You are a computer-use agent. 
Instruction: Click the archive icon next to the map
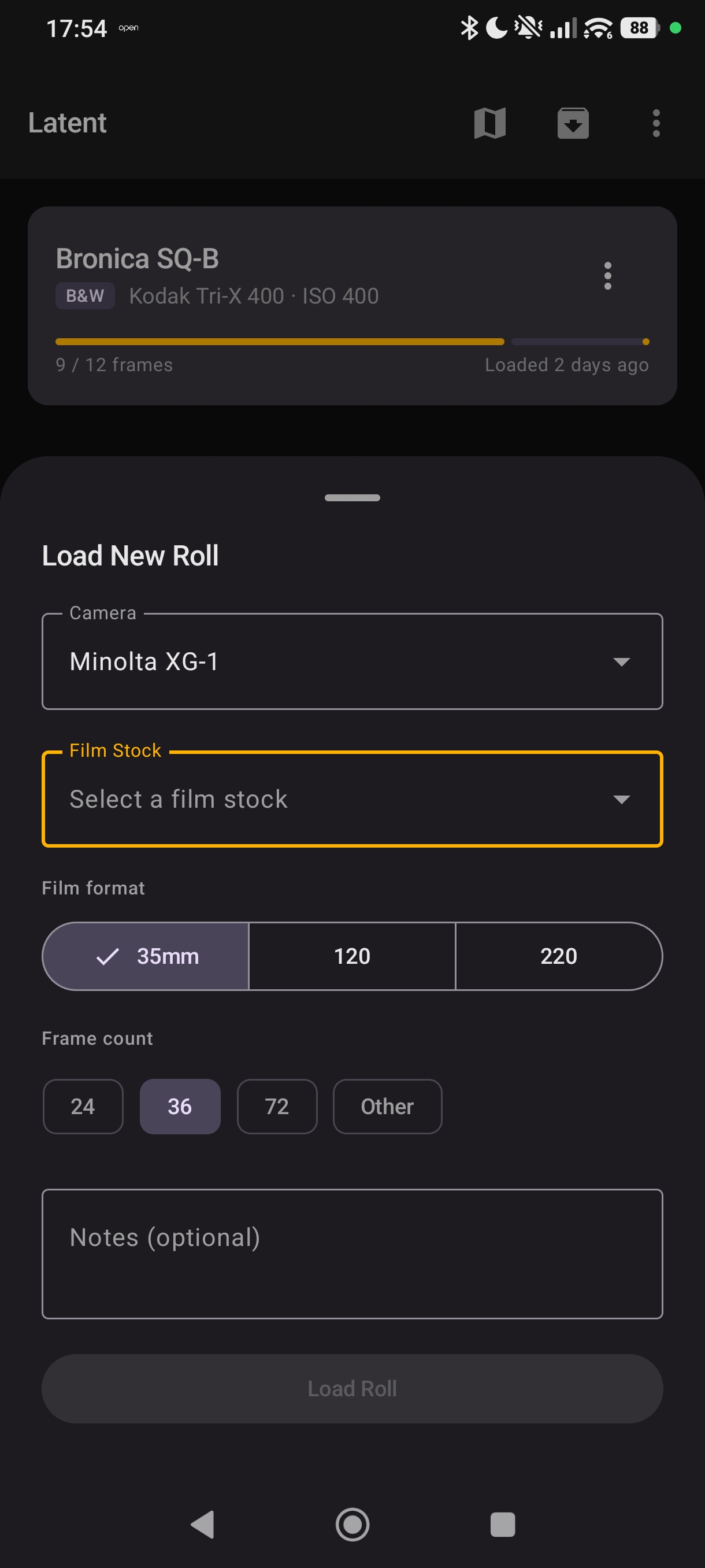click(x=573, y=123)
